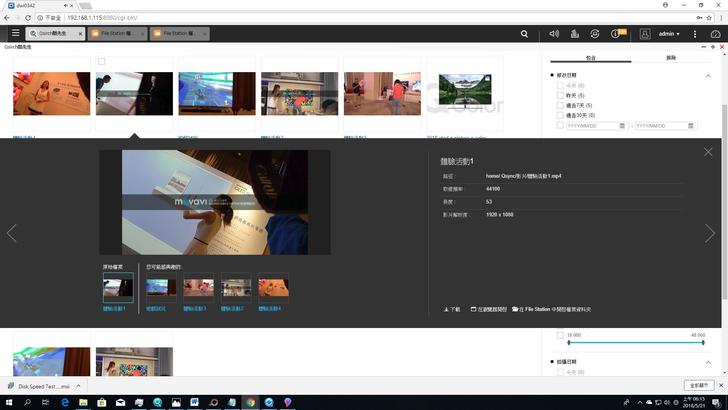Click the browser bookmark star icon
The width and height of the screenshot is (728, 410).
[696, 18]
